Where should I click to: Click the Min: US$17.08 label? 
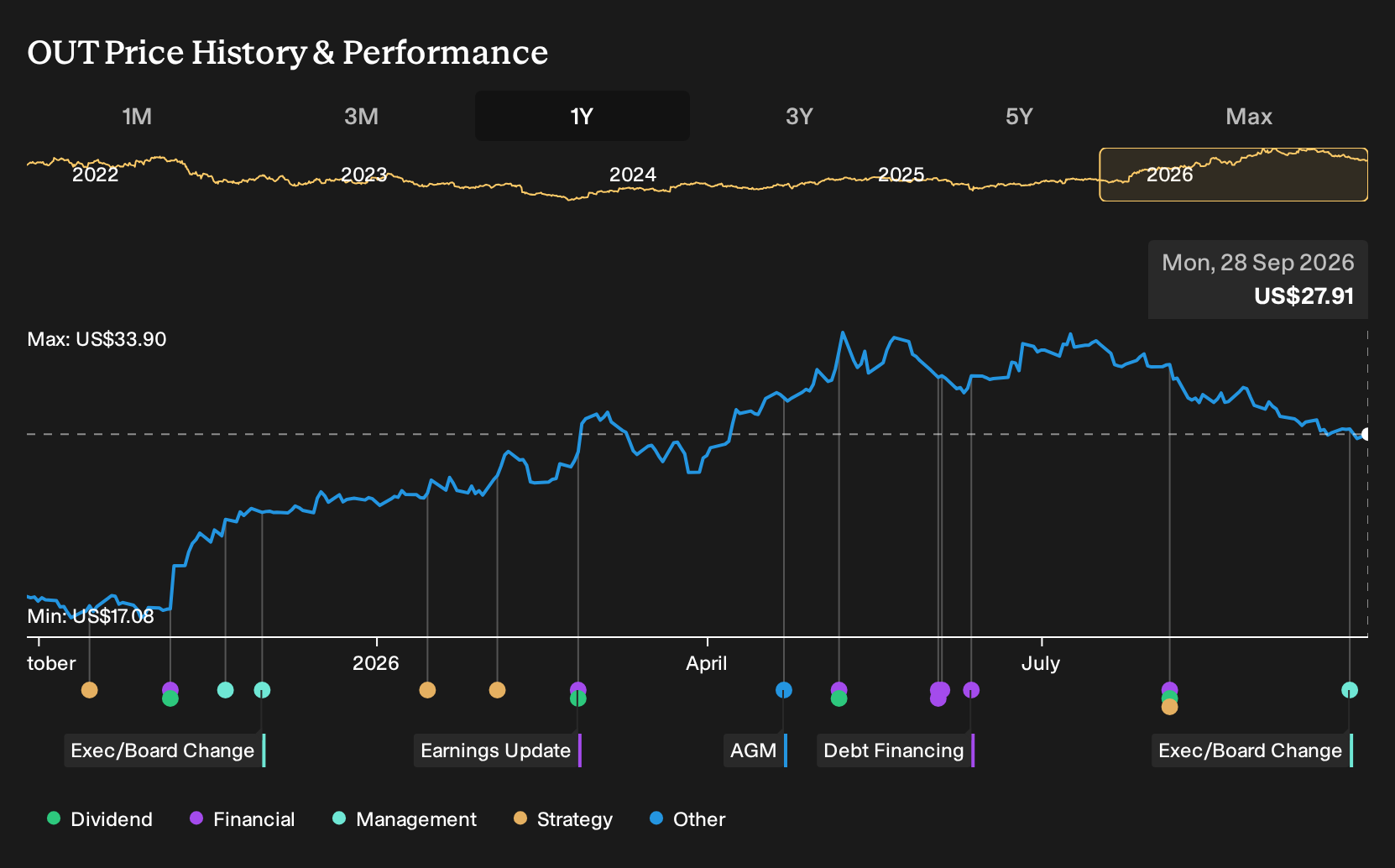[91, 616]
